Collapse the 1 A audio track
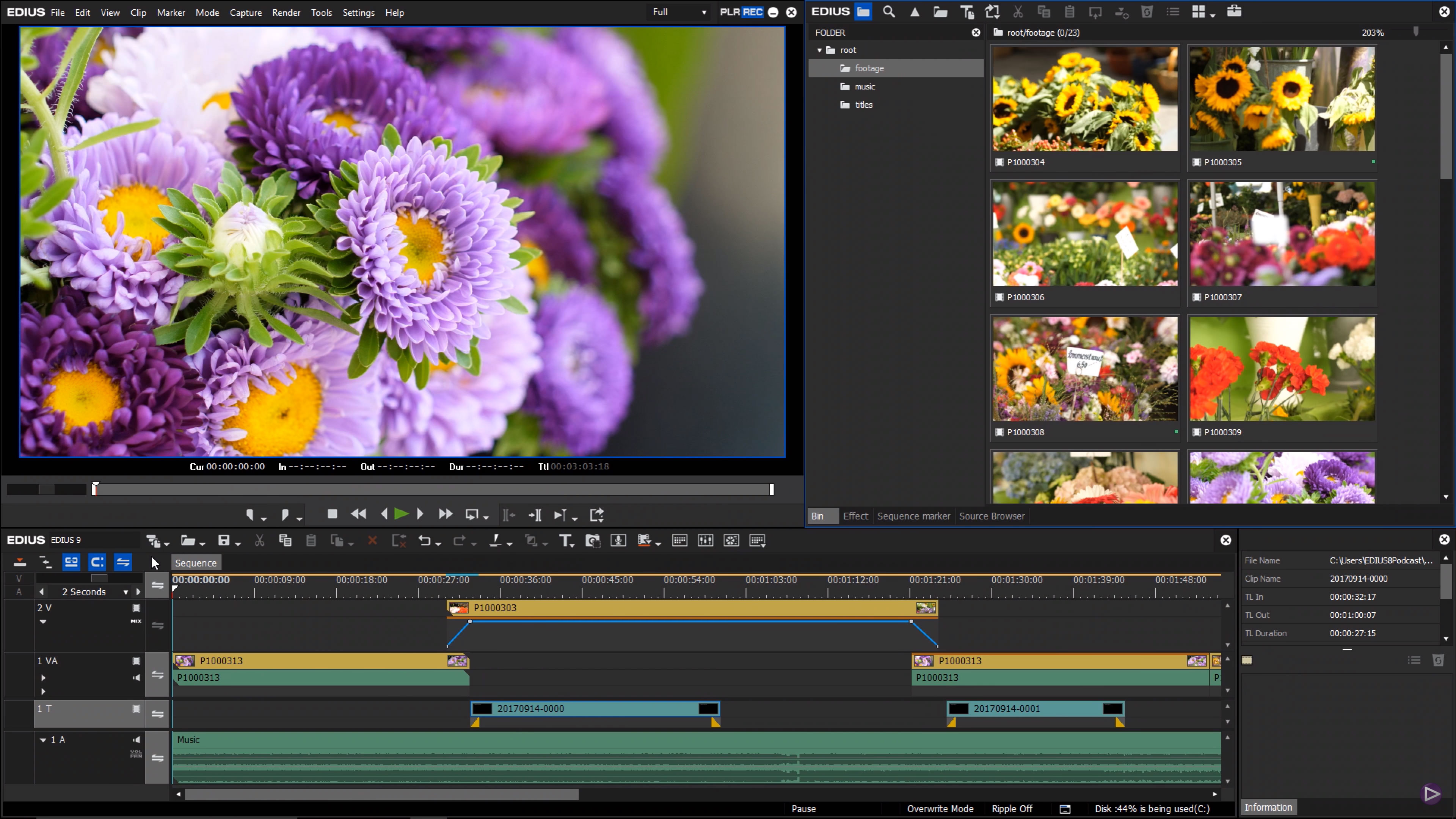This screenshot has width=1456, height=819. click(43, 740)
